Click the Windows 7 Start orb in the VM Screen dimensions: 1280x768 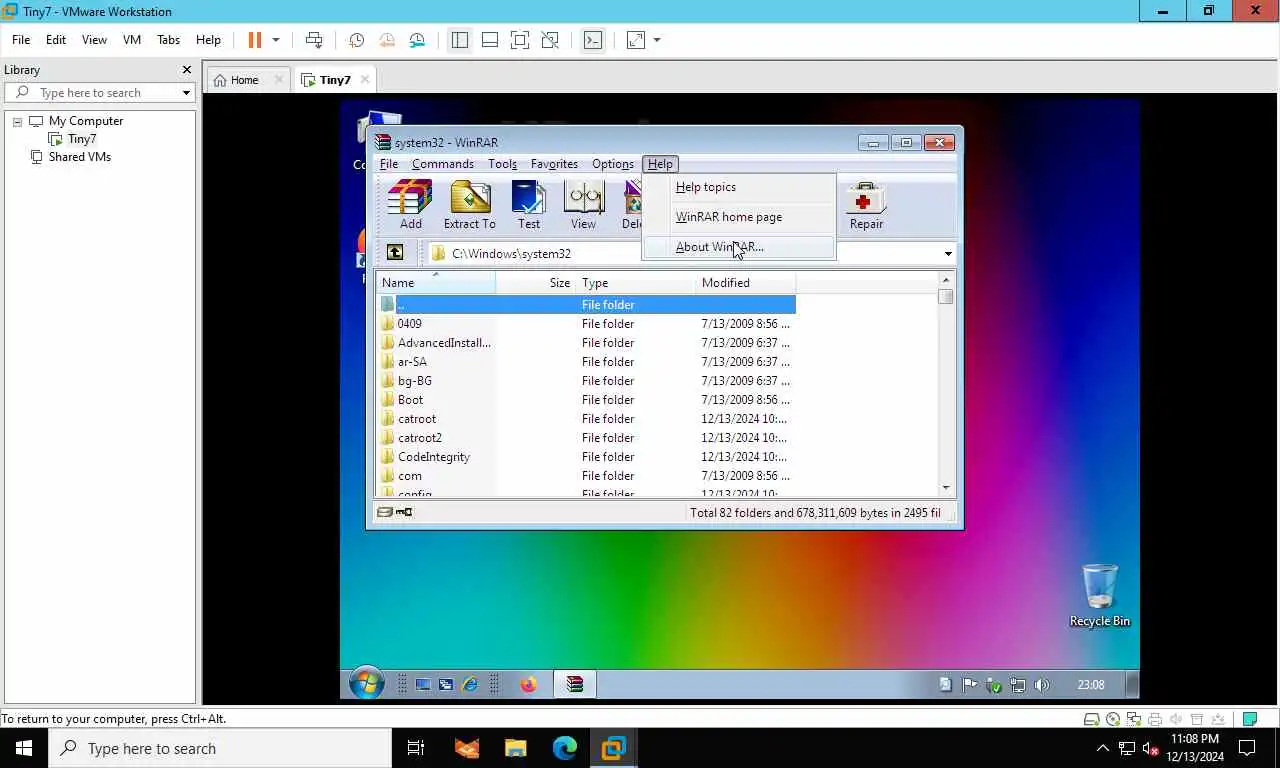(x=367, y=684)
